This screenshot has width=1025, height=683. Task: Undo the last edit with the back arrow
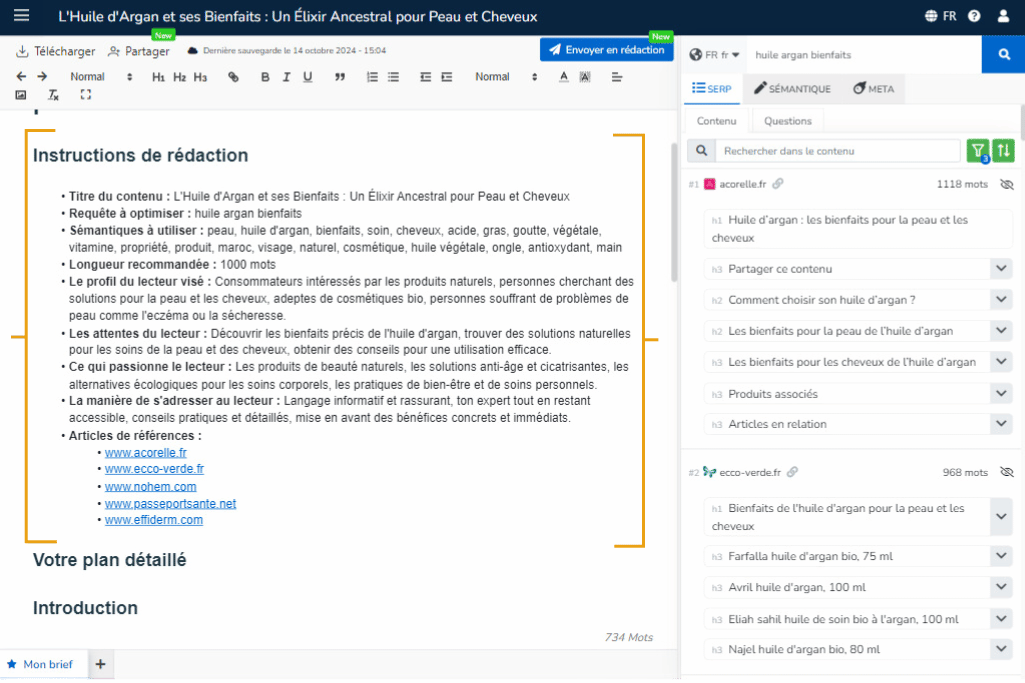(21, 76)
